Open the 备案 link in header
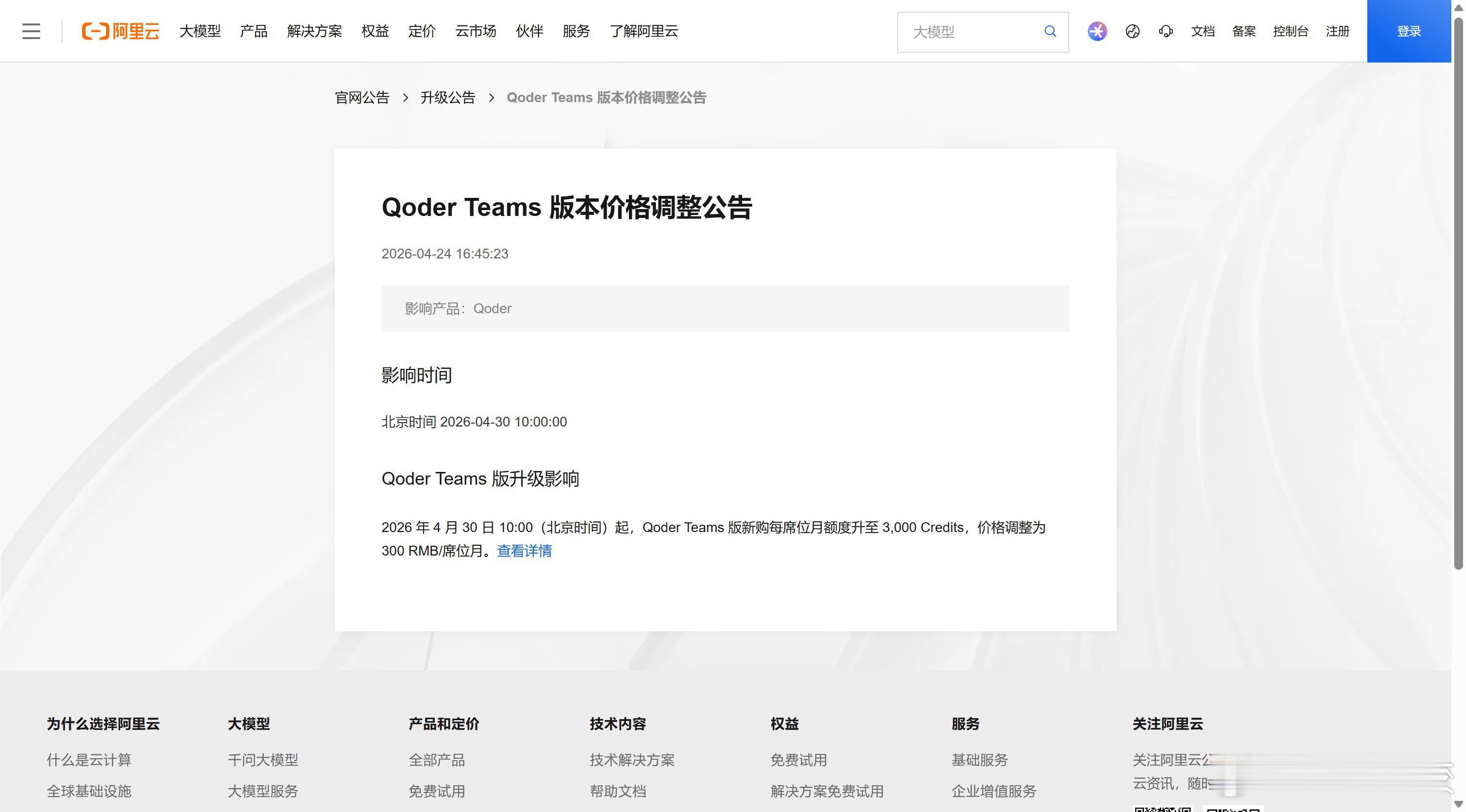 pos(1244,31)
